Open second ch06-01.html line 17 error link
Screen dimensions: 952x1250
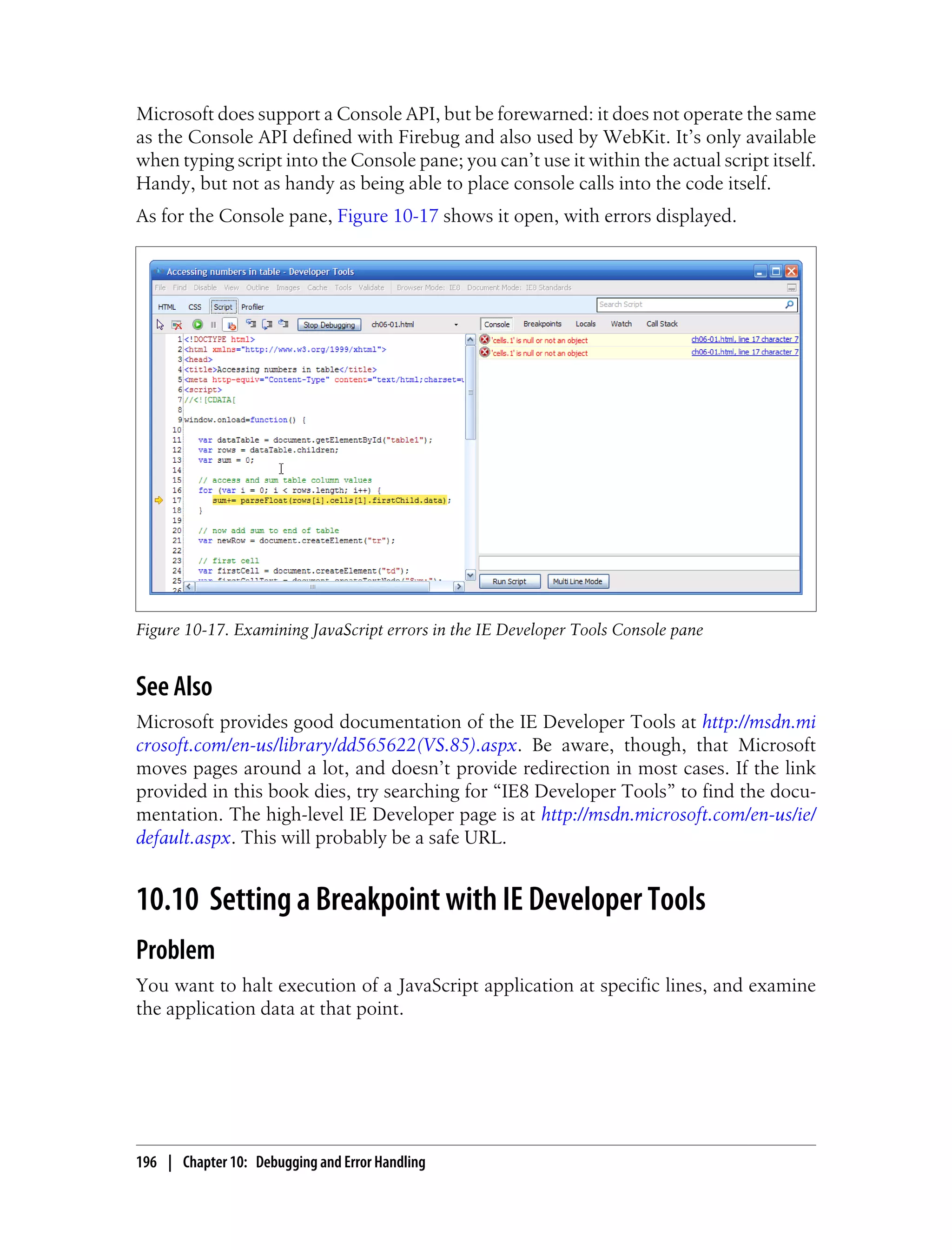745,352
